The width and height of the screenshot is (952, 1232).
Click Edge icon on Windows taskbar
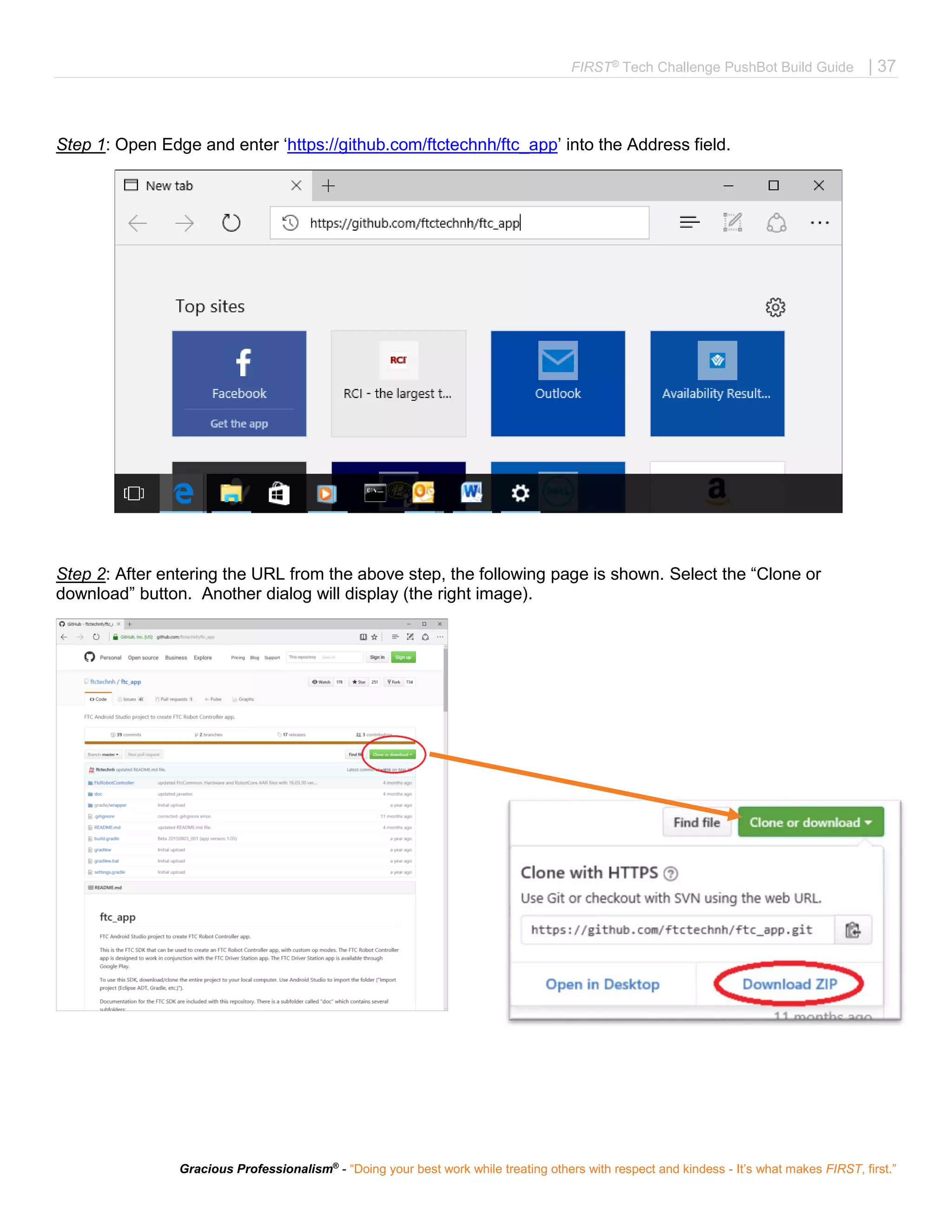[183, 494]
